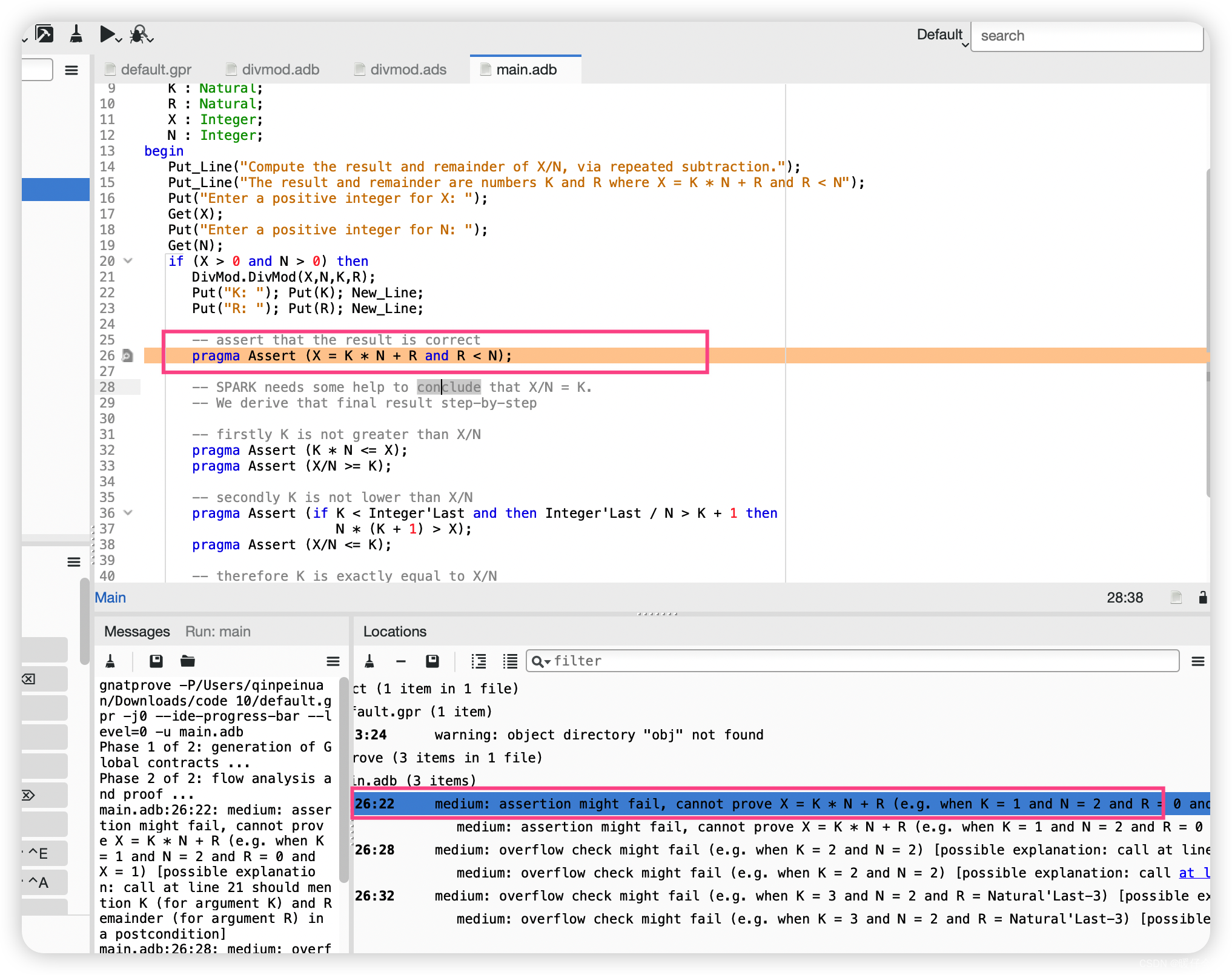Open the Run: main tab
The height and width of the screenshot is (975, 1232).
click(218, 632)
